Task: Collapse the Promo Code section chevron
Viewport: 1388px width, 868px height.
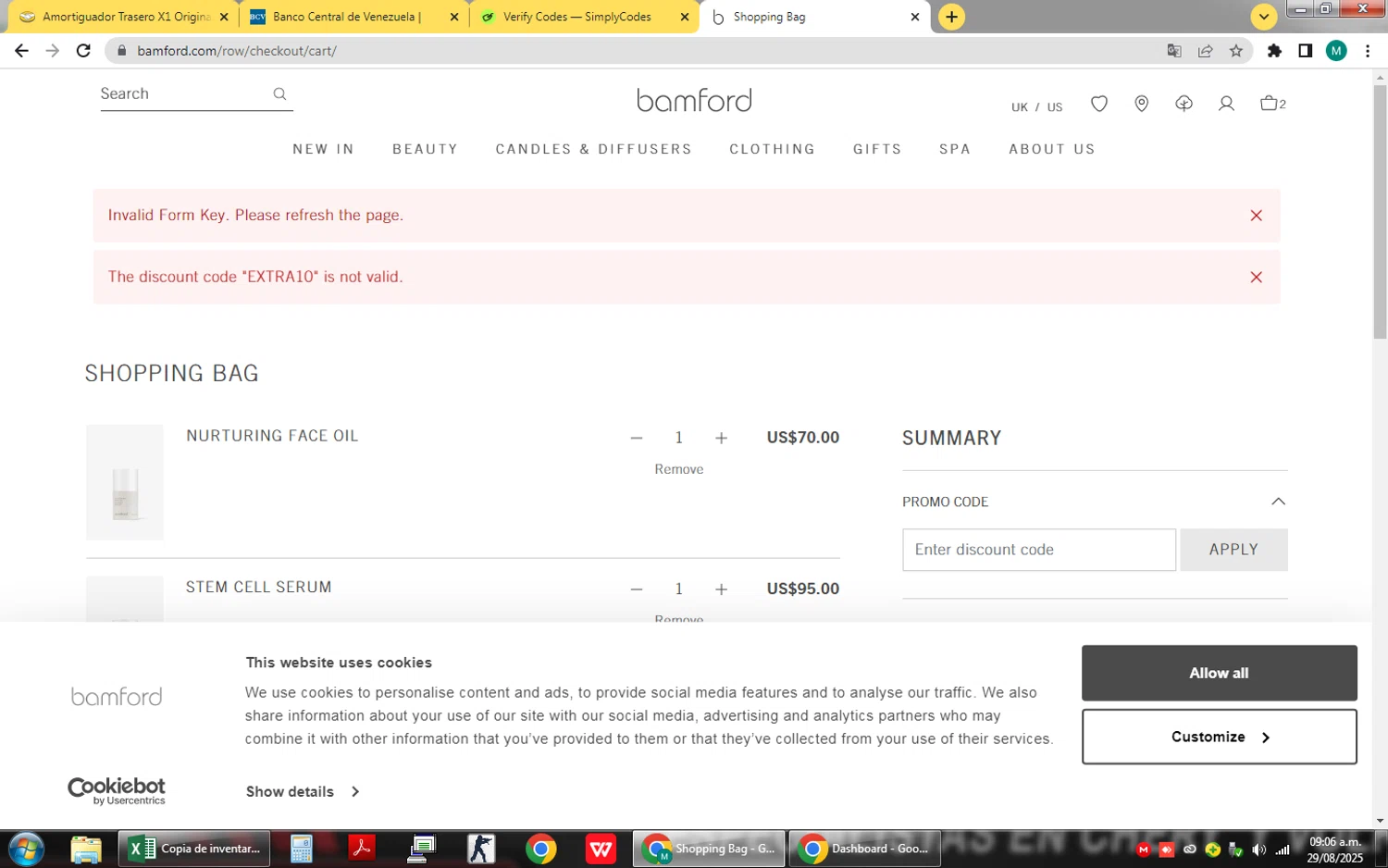Action: (x=1278, y=502)
